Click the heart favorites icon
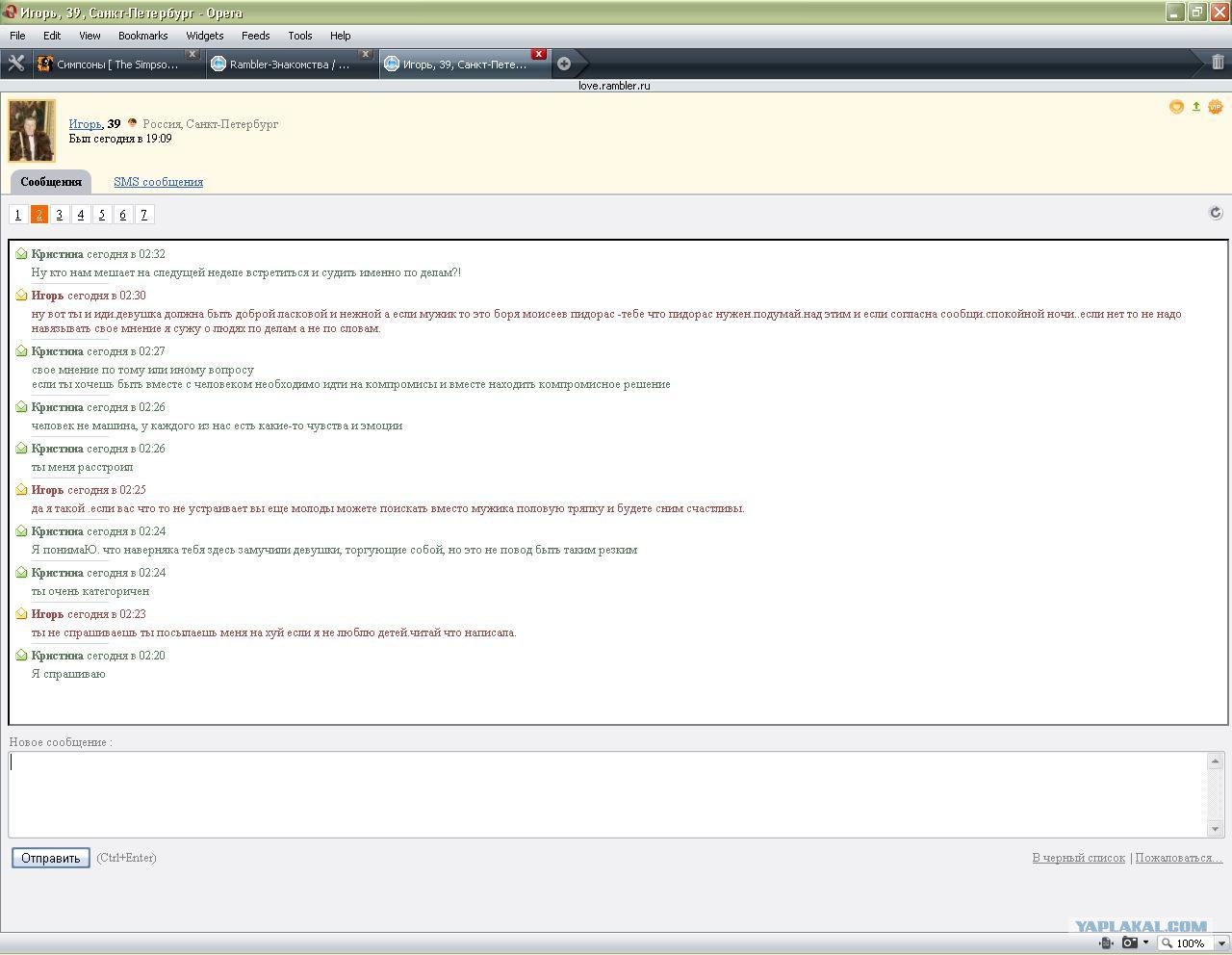Screen dimensions: 1232x955 pos(1176,107)
